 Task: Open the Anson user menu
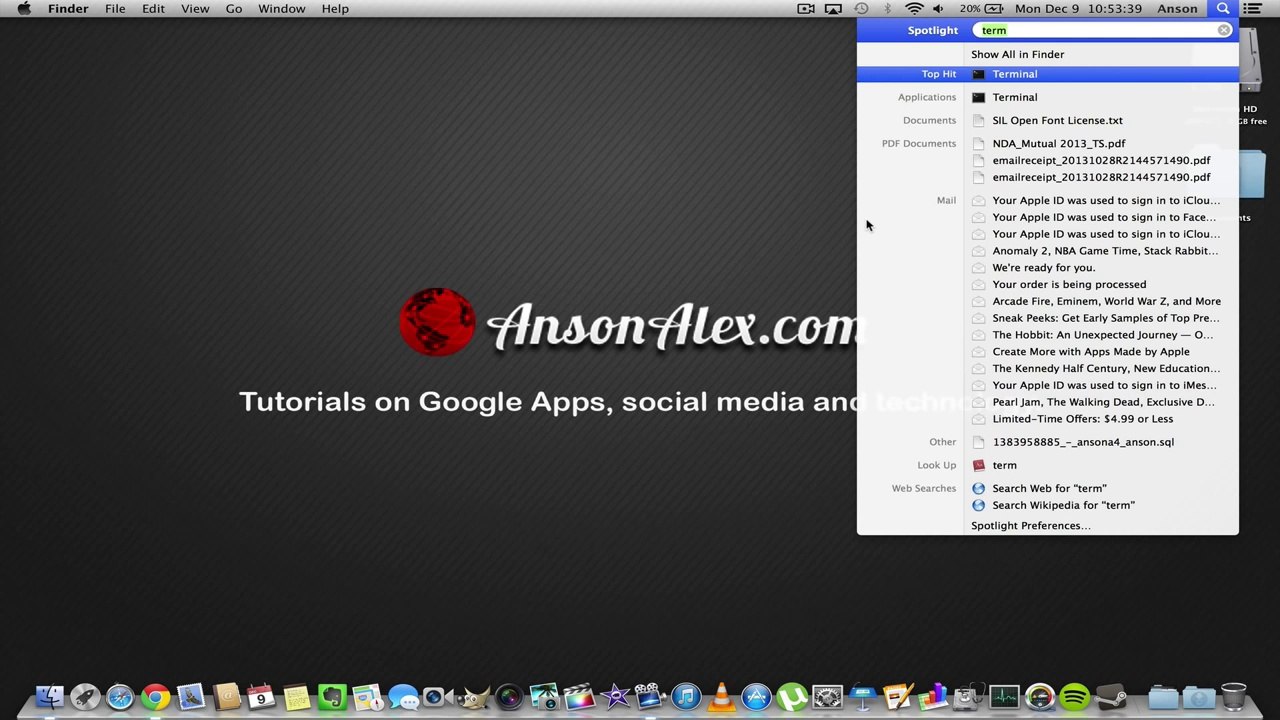1177,9
